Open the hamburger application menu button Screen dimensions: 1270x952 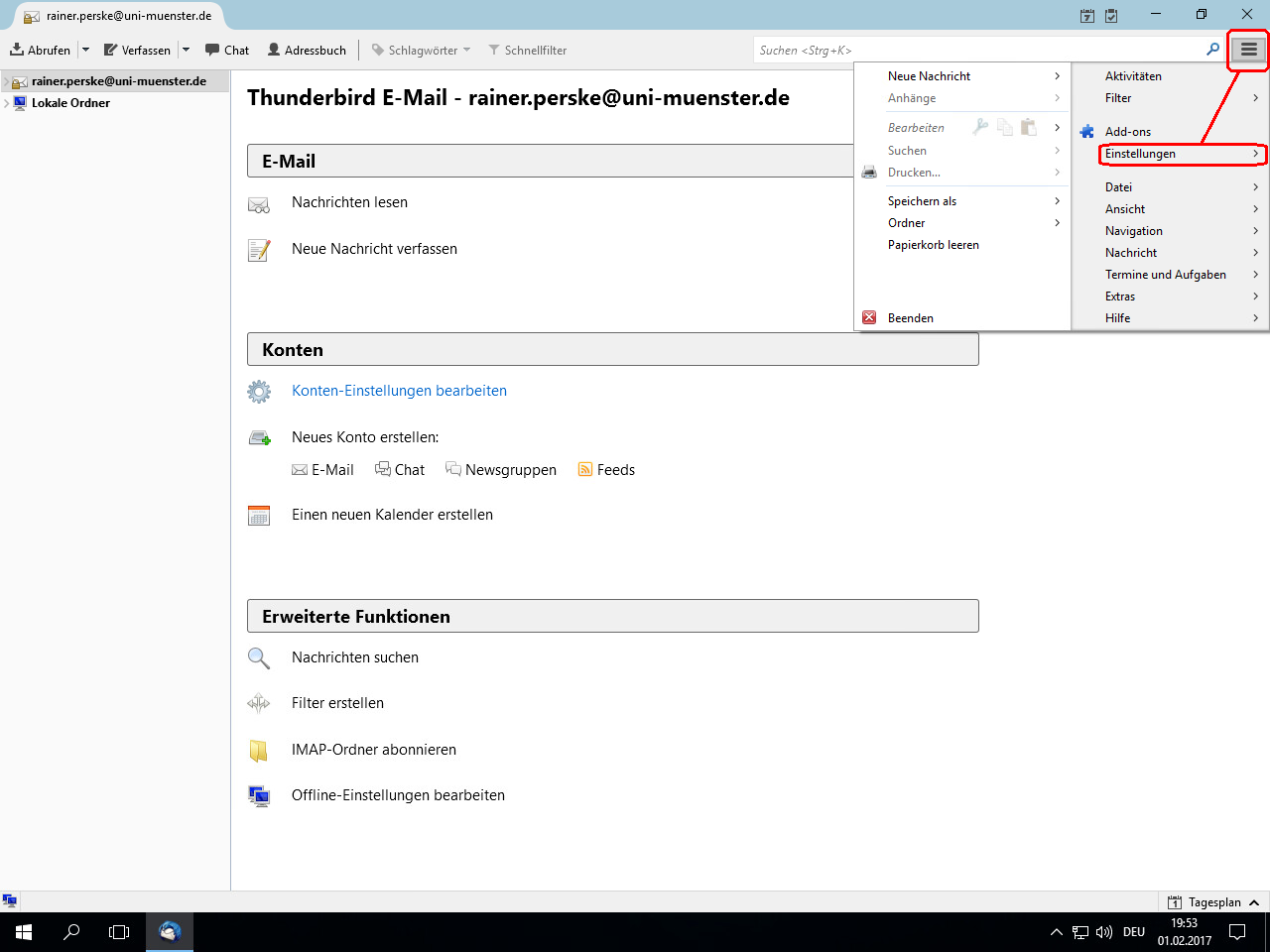[x=1248, y=50]
